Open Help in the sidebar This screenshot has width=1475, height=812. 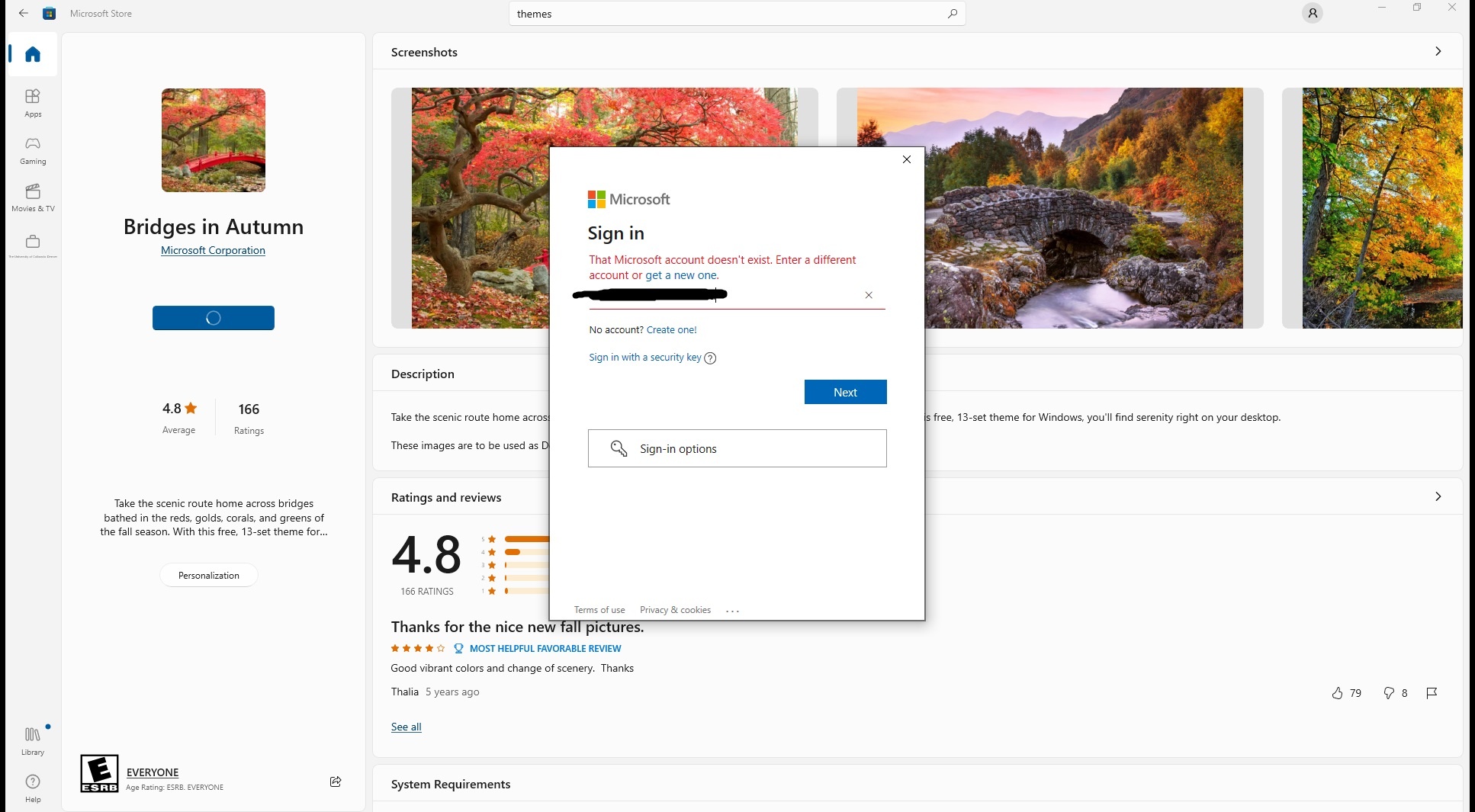pos(33,788)
